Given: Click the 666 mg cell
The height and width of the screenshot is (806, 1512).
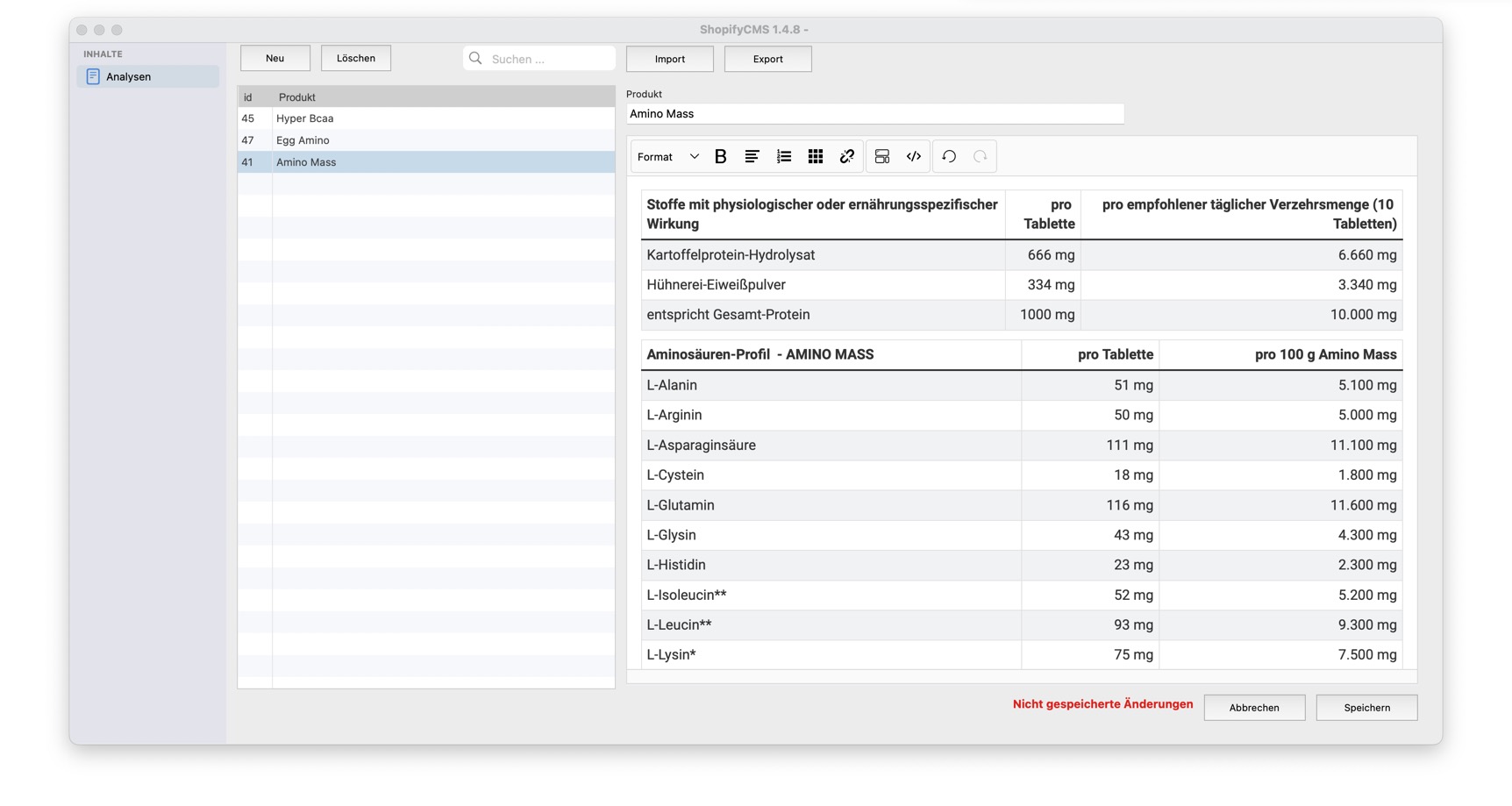Looking at the screenshot, I should (1043, 255).
